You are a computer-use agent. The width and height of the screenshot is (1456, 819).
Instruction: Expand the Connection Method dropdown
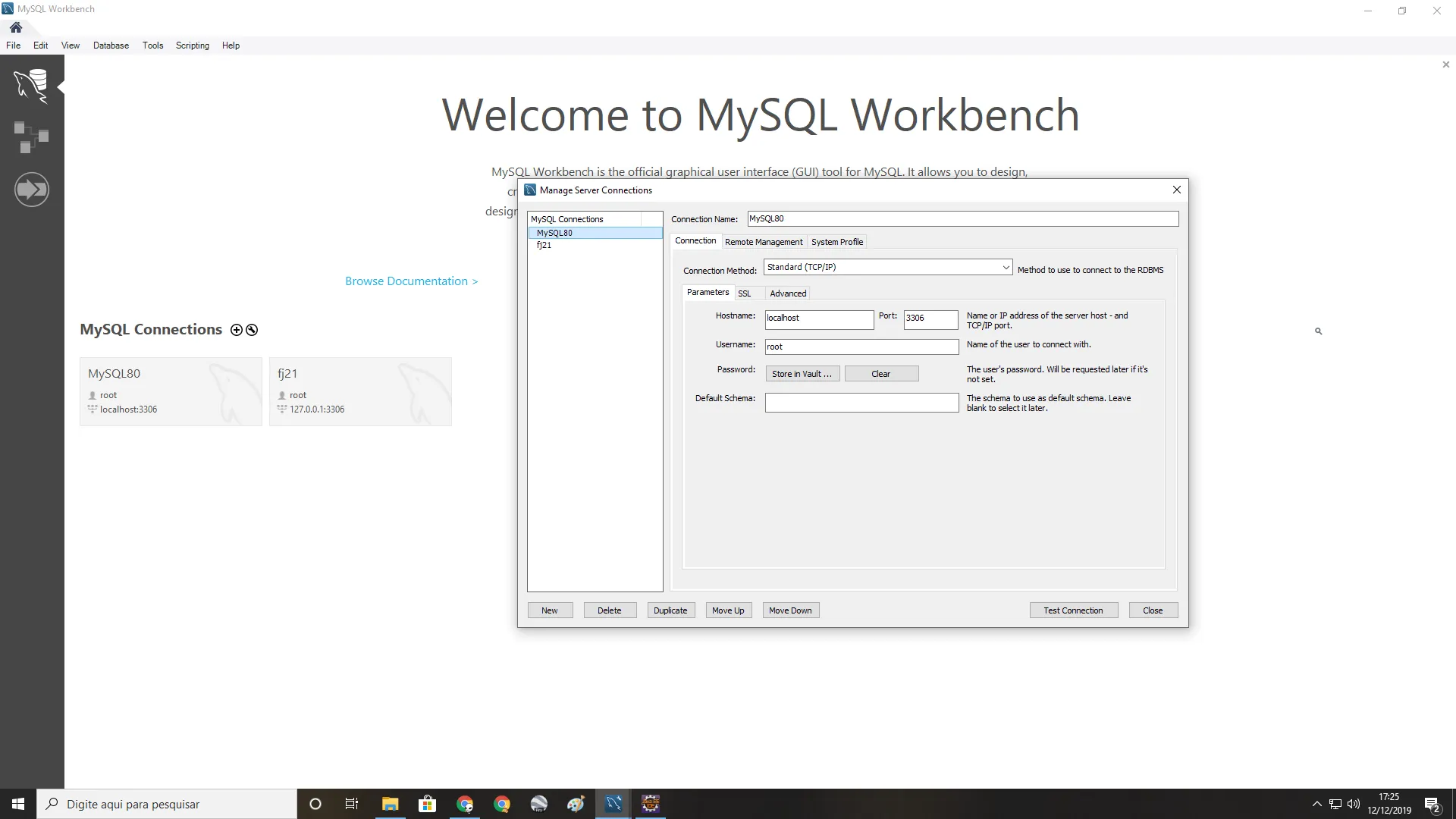point(1006,267)
